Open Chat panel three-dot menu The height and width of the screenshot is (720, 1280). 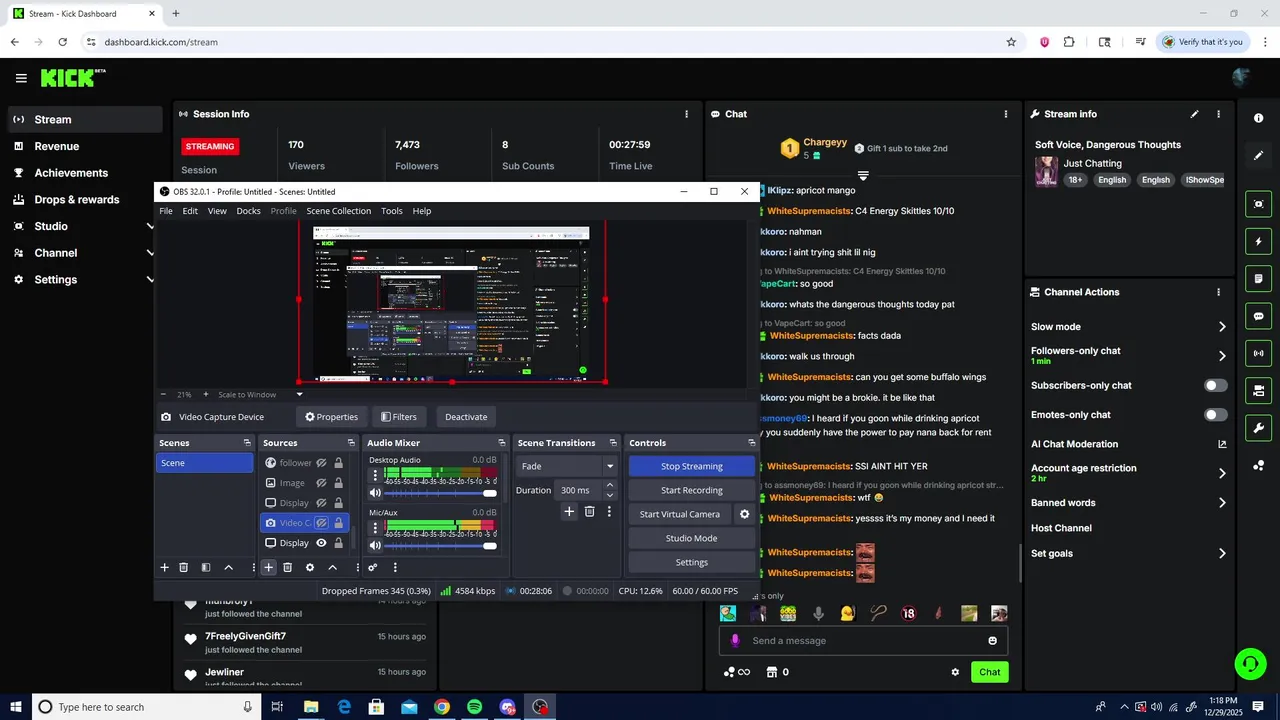point(1006,114)
